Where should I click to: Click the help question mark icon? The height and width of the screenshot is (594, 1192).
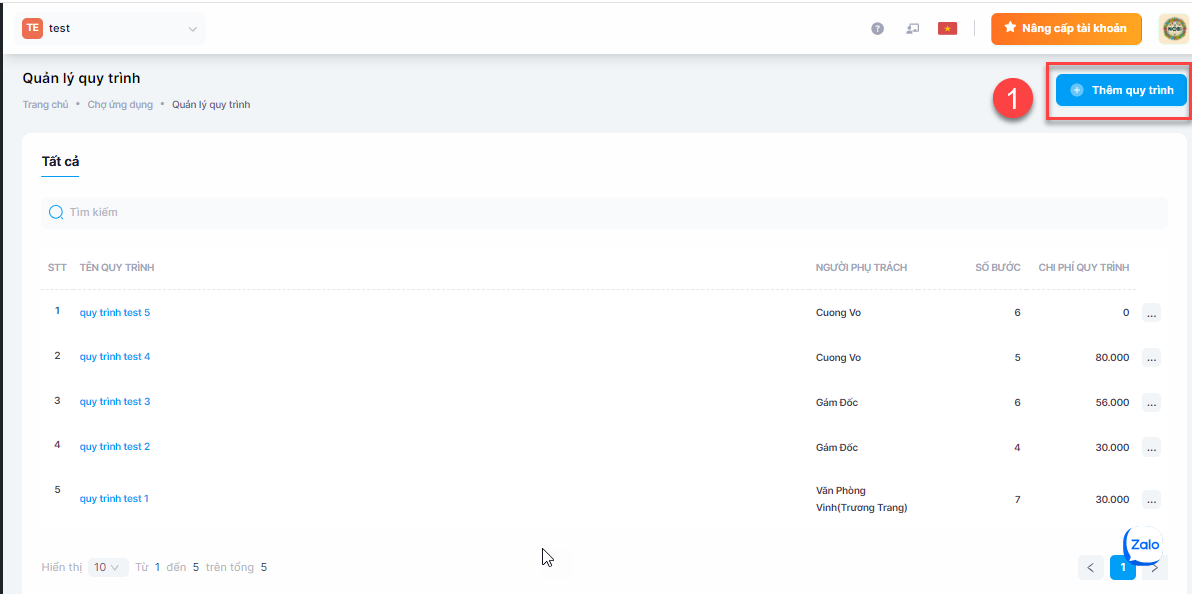(x=877, y=29)
